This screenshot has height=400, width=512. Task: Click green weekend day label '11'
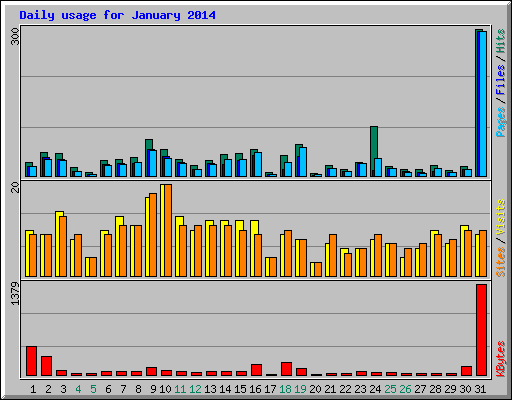point(180,389)
